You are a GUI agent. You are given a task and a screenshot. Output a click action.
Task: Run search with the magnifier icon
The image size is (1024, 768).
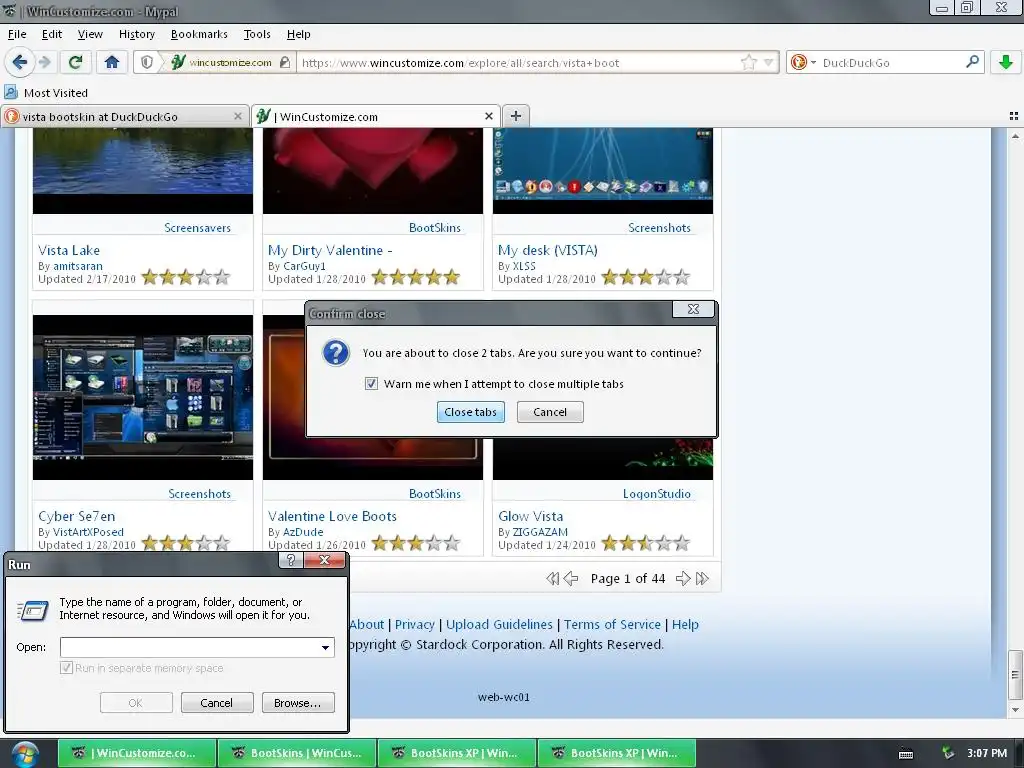[x=972, y=62]
